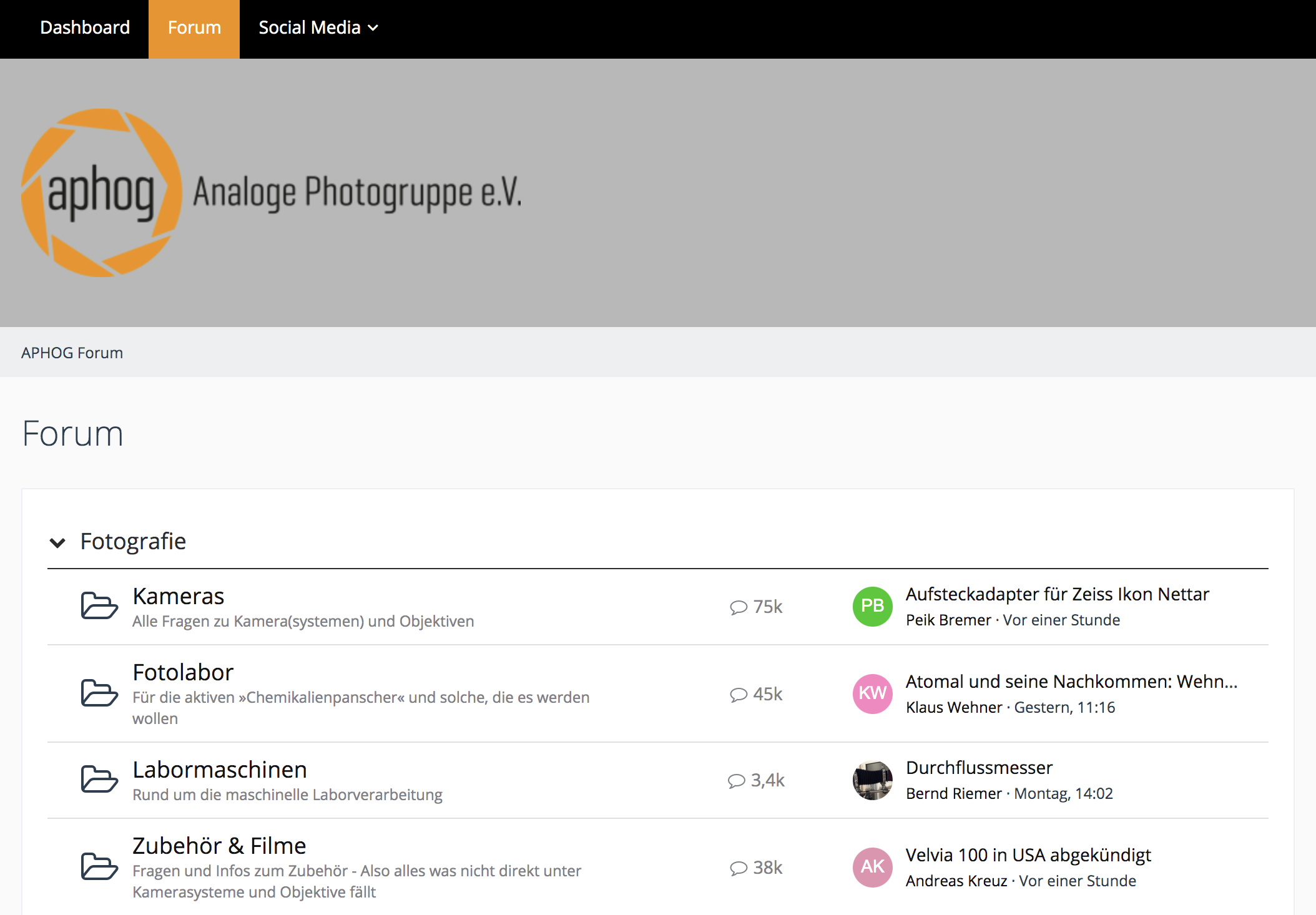Open the Durchflussmesser thread

pos(979,768)
